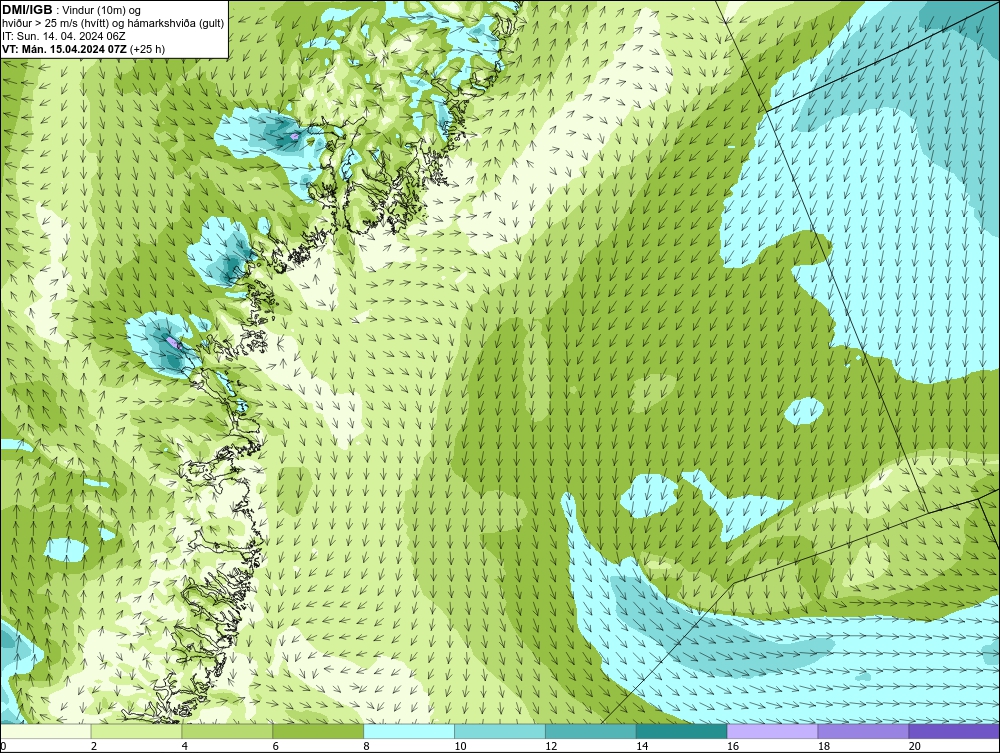
Task: Click the bold DMI/IGB title text
Action: point(27,10)
